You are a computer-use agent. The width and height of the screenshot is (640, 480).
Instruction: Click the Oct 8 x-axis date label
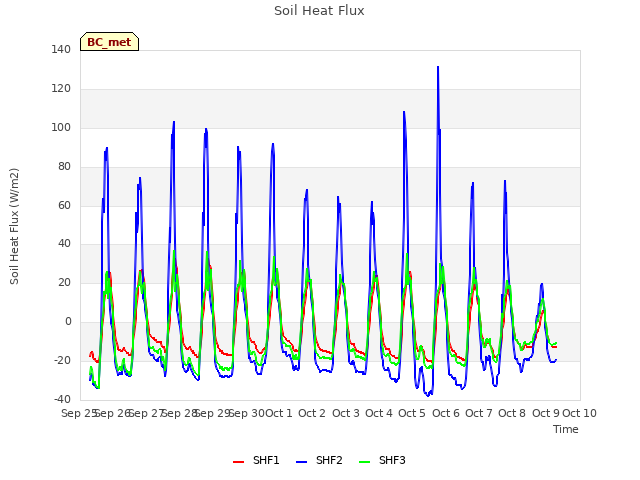[x=512, y=413]
